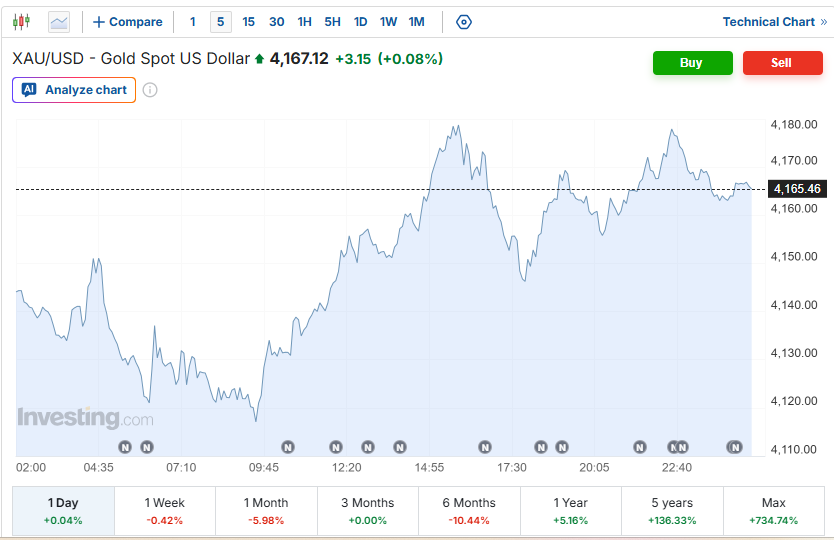834x540 pixels.
Task: Open news marker below 09:45 label
Action: 288,447
